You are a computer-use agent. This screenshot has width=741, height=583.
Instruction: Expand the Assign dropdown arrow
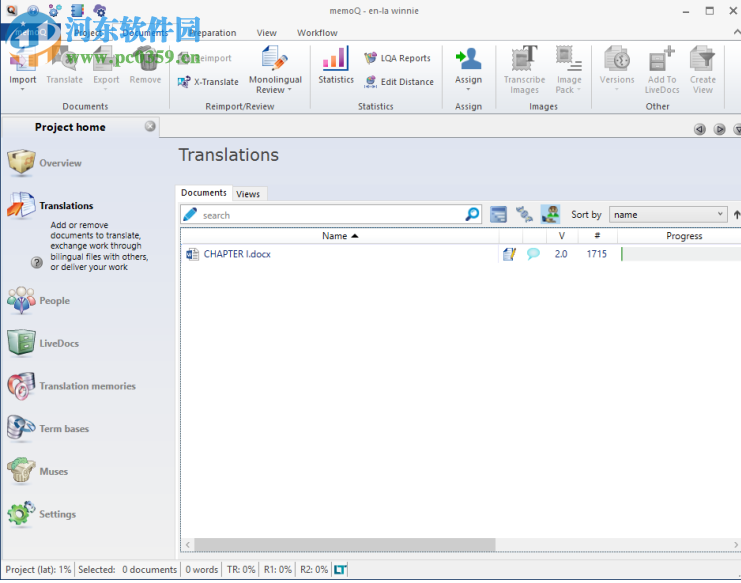coord(468,89)
